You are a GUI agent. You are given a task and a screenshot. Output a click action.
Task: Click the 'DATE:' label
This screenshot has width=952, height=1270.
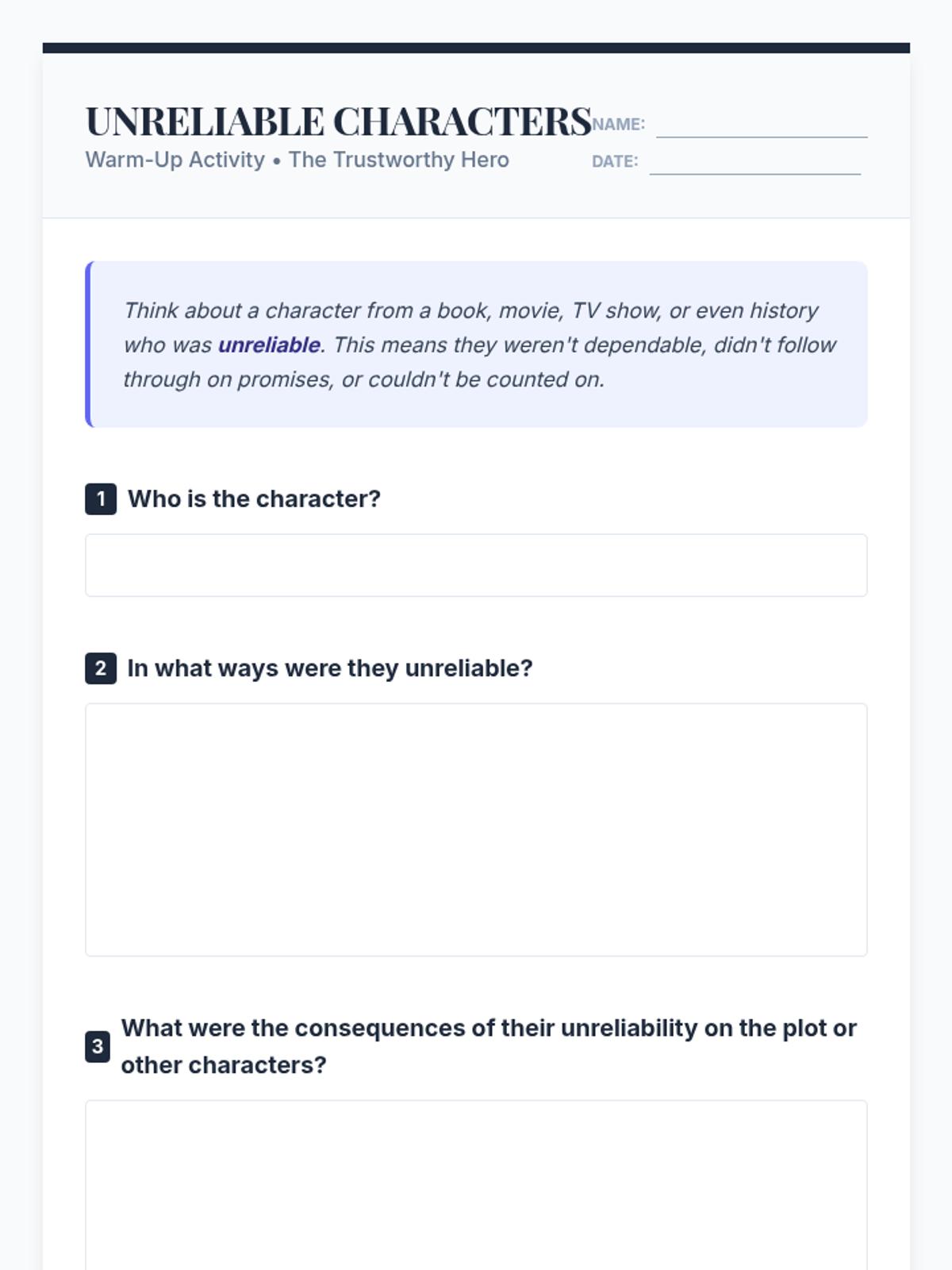click(615, 161)
